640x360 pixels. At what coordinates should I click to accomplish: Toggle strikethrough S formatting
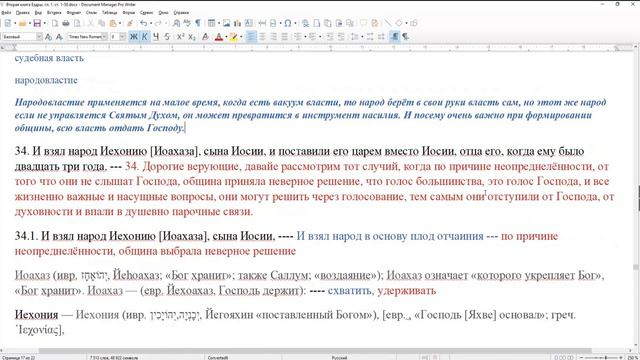[167, 37]
